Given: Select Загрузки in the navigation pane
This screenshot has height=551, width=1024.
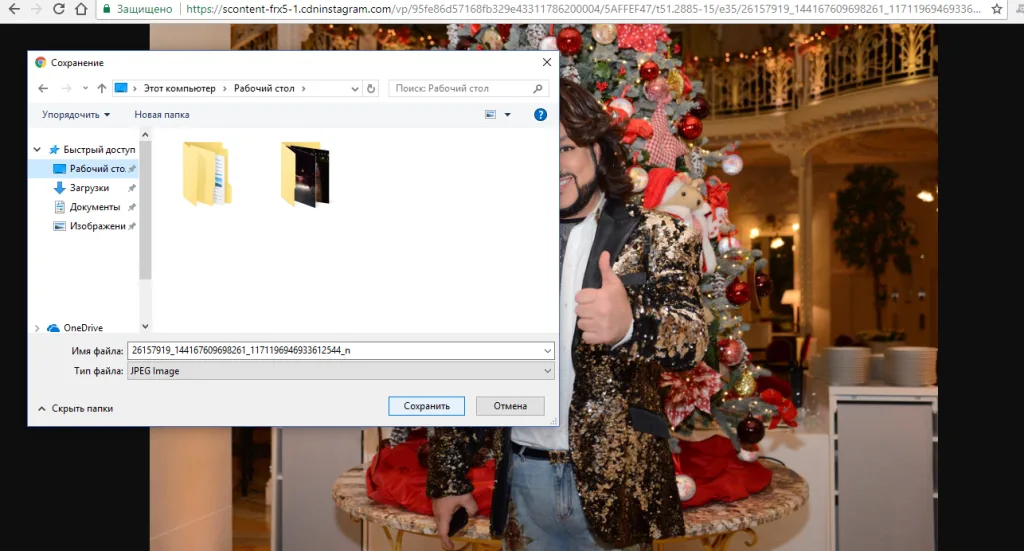Looking at the screenshot, I should [x=89, y=188].
